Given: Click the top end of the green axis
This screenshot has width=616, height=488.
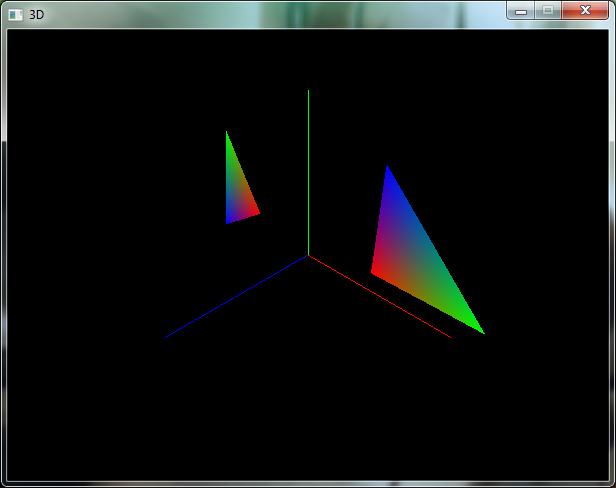Looking at the screenshot, I should click(x=308, y=91).
